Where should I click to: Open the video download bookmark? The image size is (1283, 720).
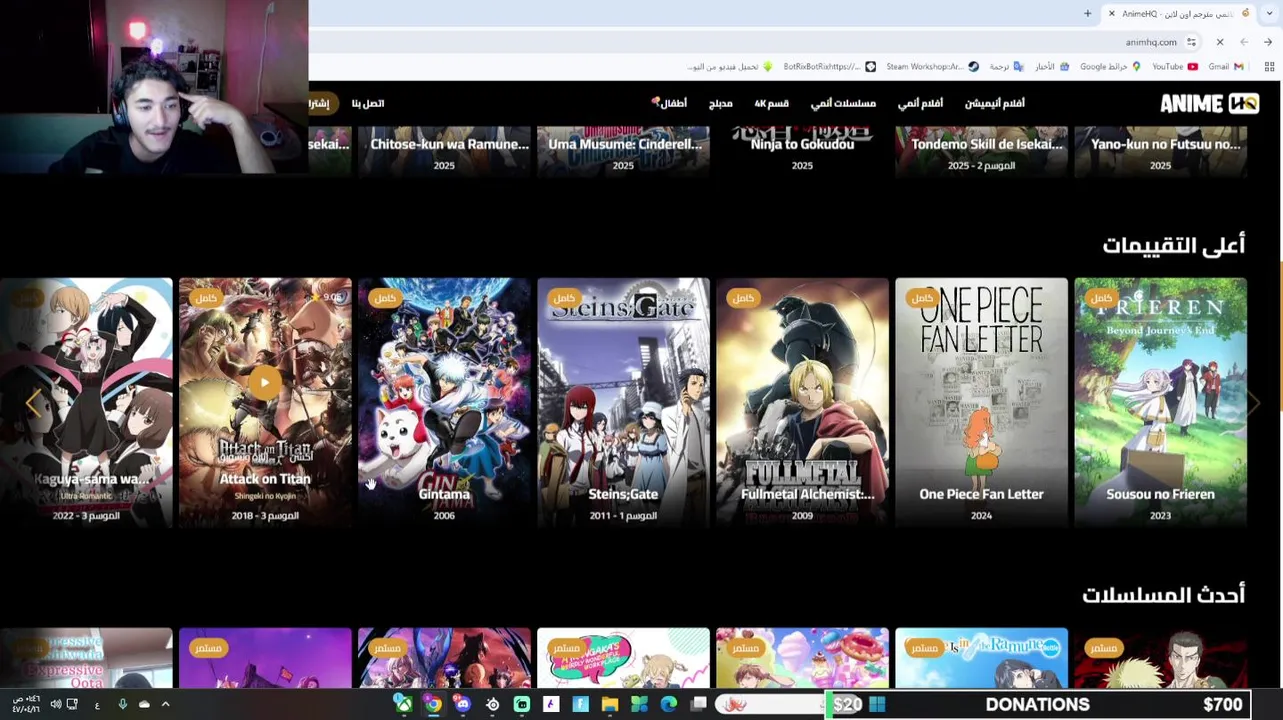click(730, 67)
